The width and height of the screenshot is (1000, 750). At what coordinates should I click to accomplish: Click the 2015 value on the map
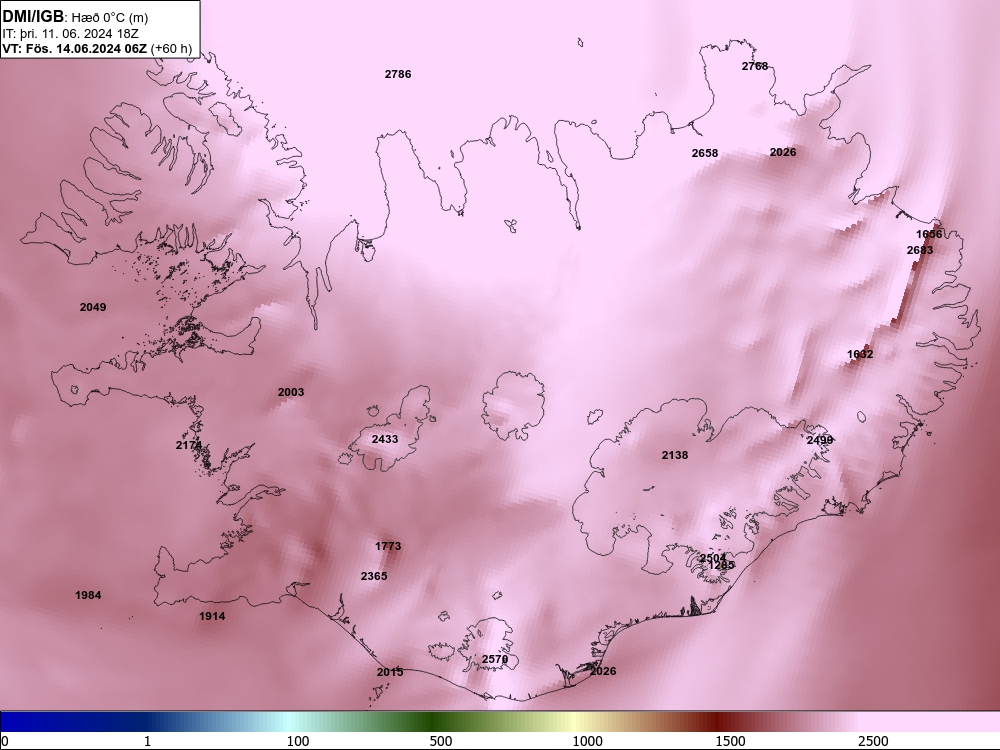click(x=390, y=672)
